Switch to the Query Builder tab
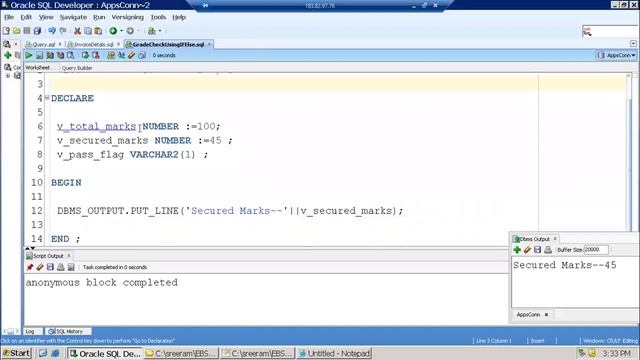Image resolution: width=640 pixels, height=360 pixels. 77,68
